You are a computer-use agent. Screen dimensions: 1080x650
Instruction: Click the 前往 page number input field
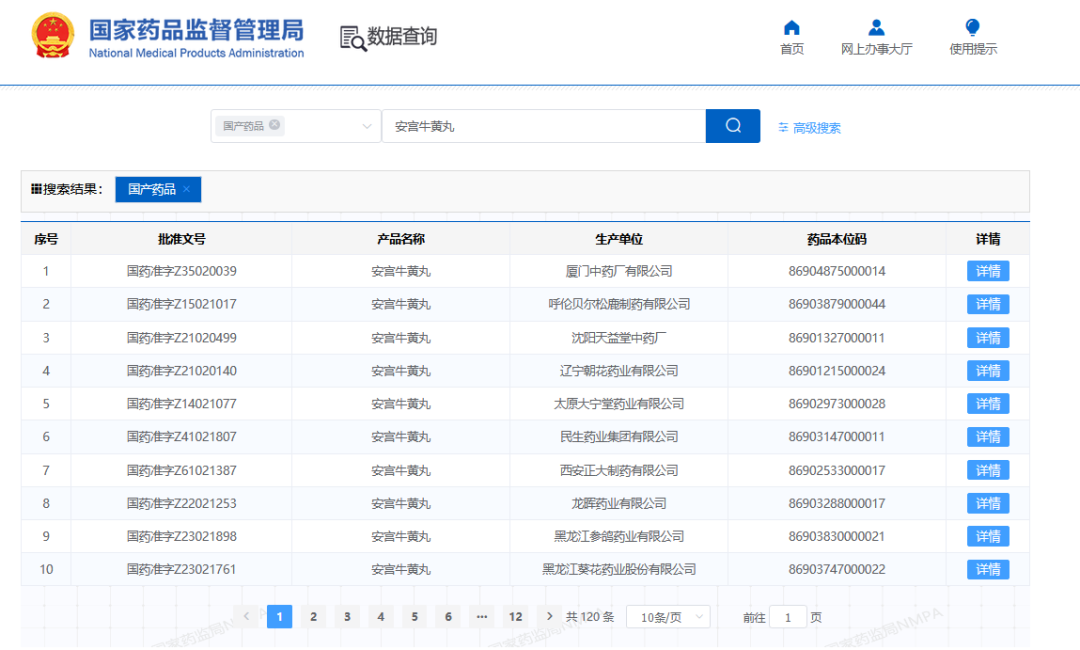(x=788, y=617)
